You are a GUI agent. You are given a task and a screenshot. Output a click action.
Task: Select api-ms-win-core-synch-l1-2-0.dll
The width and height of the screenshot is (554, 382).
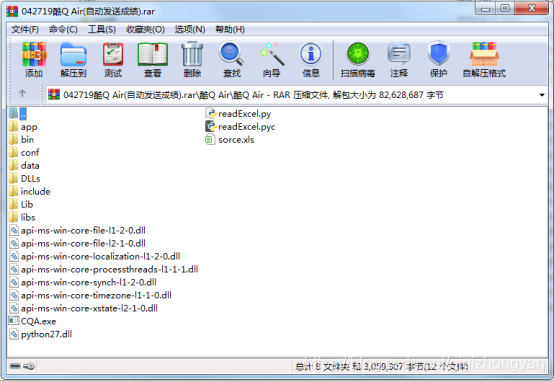[x=82, y=282]
